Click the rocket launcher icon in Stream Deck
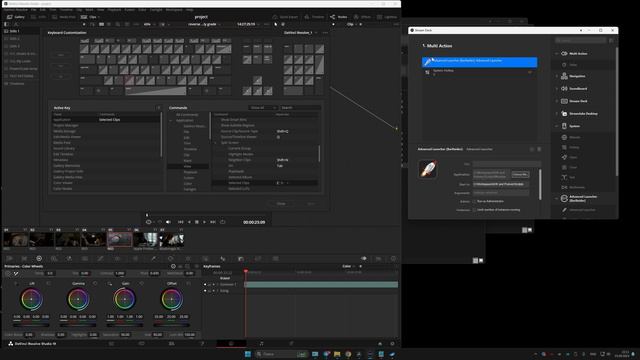Image resolution: width=640 pixels, height=360 pixels. point(428,169)
